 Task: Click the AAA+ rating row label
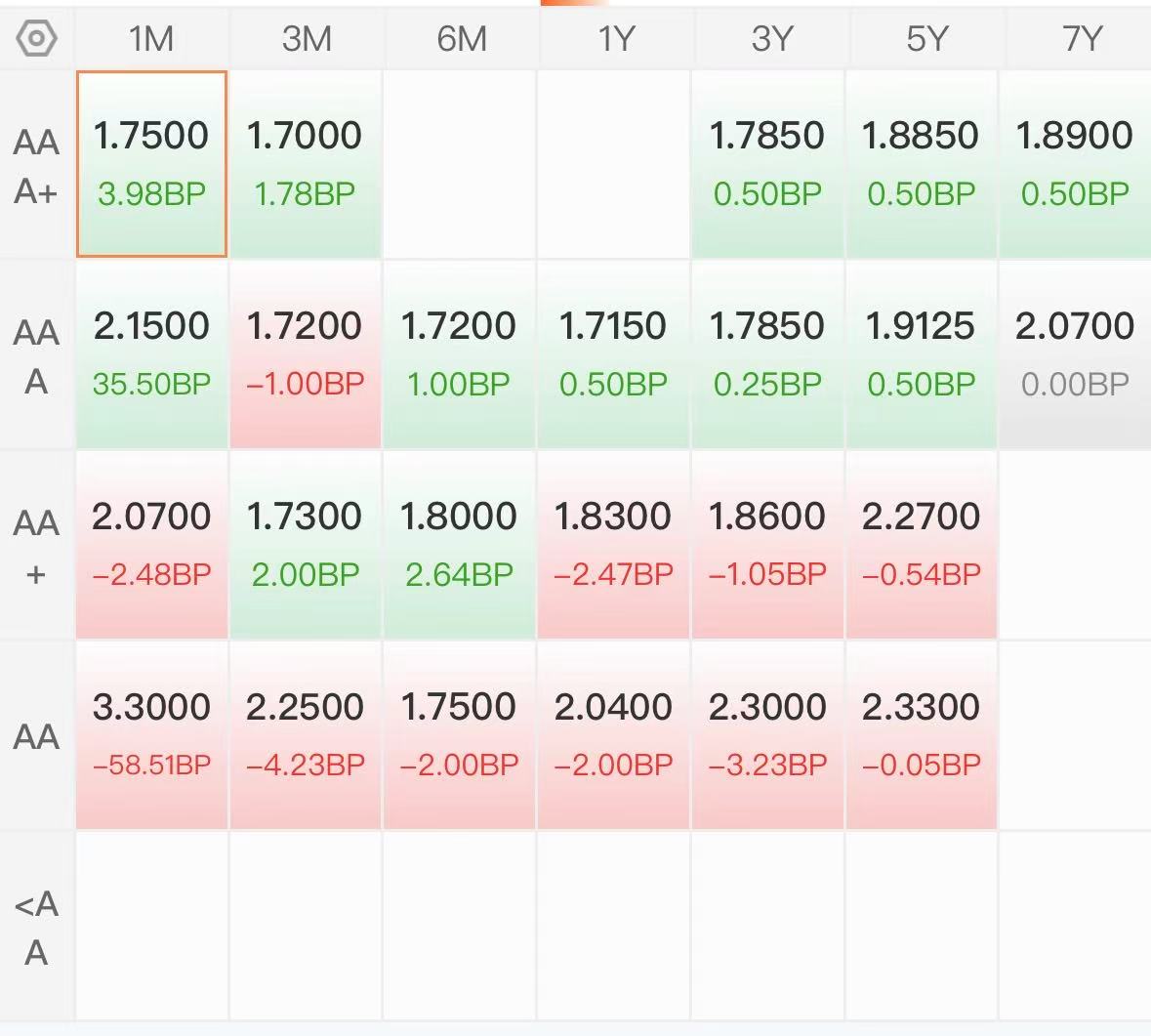[36, 166]
